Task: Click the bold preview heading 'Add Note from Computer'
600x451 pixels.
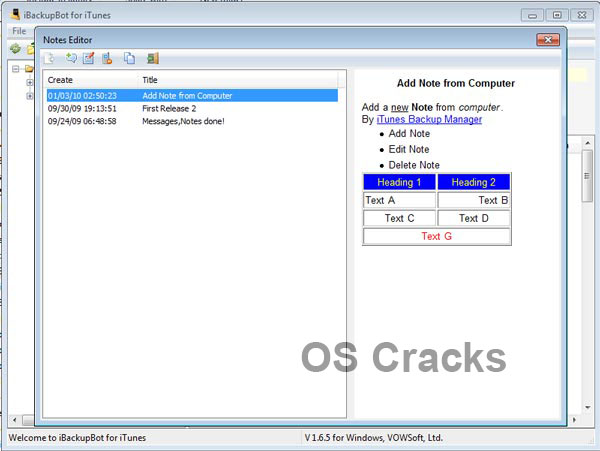Action: point(456,83)
